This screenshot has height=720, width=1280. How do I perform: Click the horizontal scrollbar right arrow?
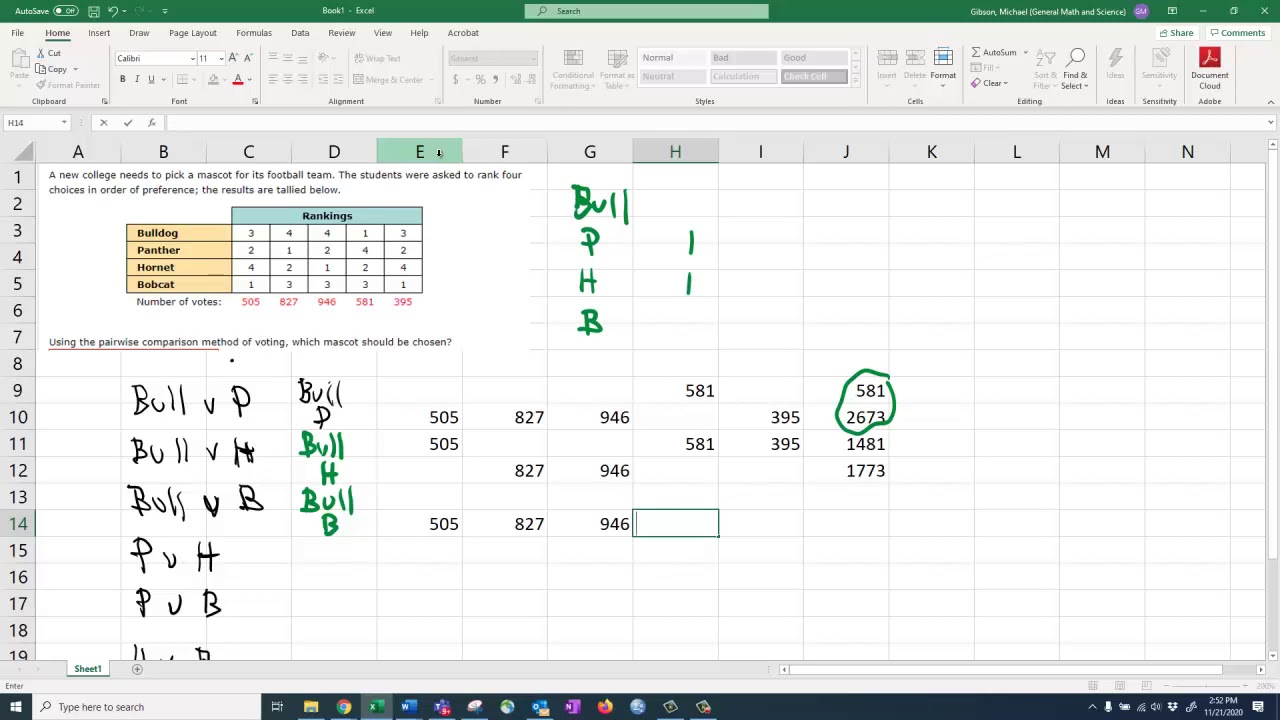point(1260,669)
